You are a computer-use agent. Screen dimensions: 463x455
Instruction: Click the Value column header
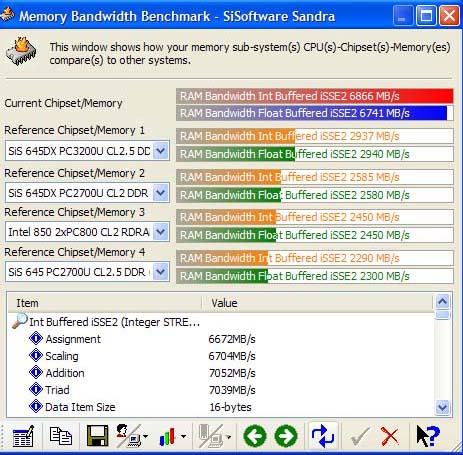(x=318, y=303)
